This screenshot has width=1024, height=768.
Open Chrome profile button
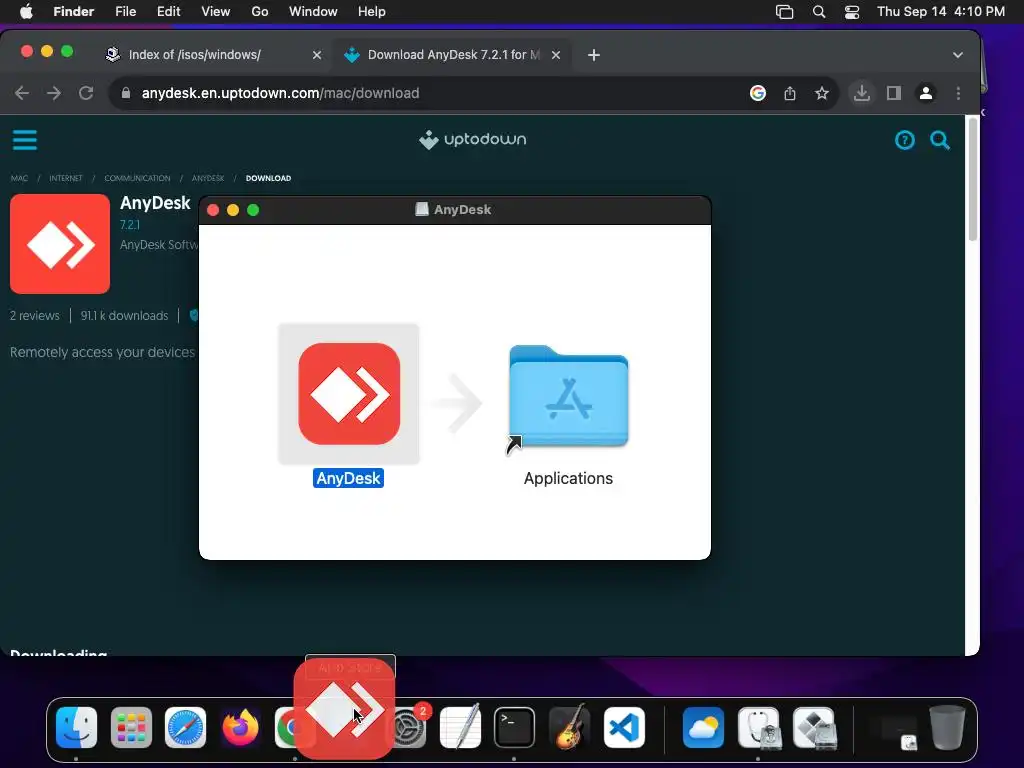click(925, 93)
